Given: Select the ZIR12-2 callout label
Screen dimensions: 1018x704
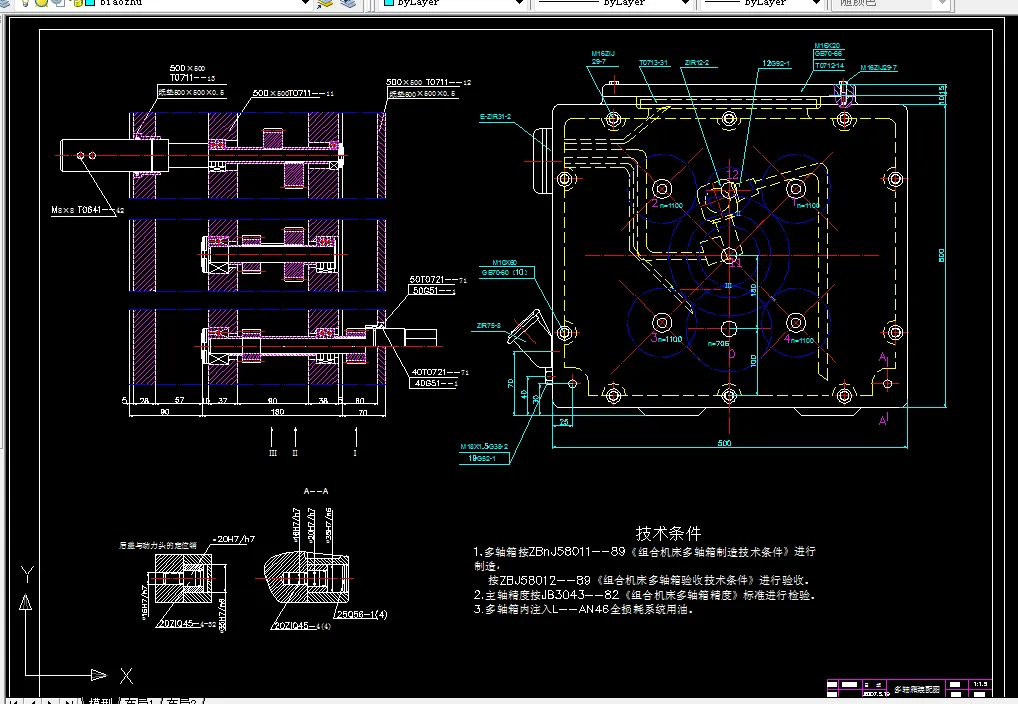Looking at the screenshot, I should (697, 63).
